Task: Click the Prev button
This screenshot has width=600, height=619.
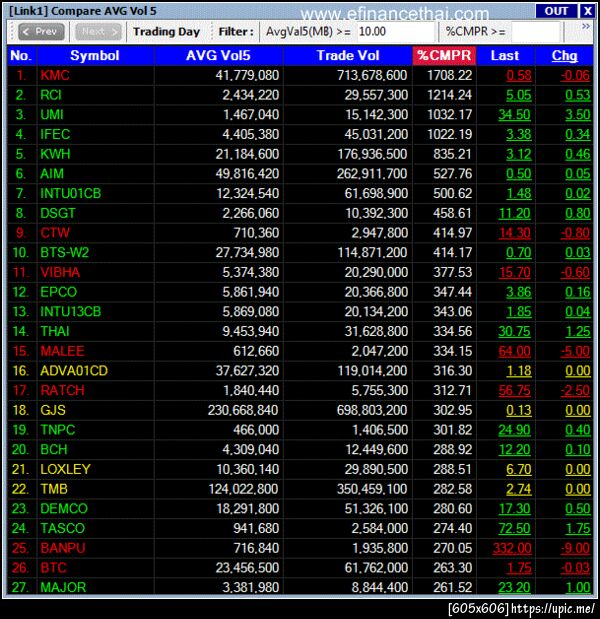Action: [41, 32]
